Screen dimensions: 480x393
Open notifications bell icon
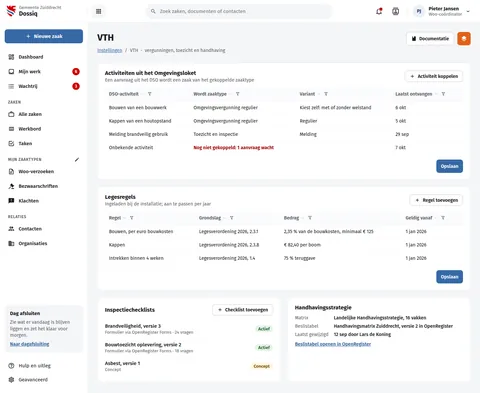point(379,11)
